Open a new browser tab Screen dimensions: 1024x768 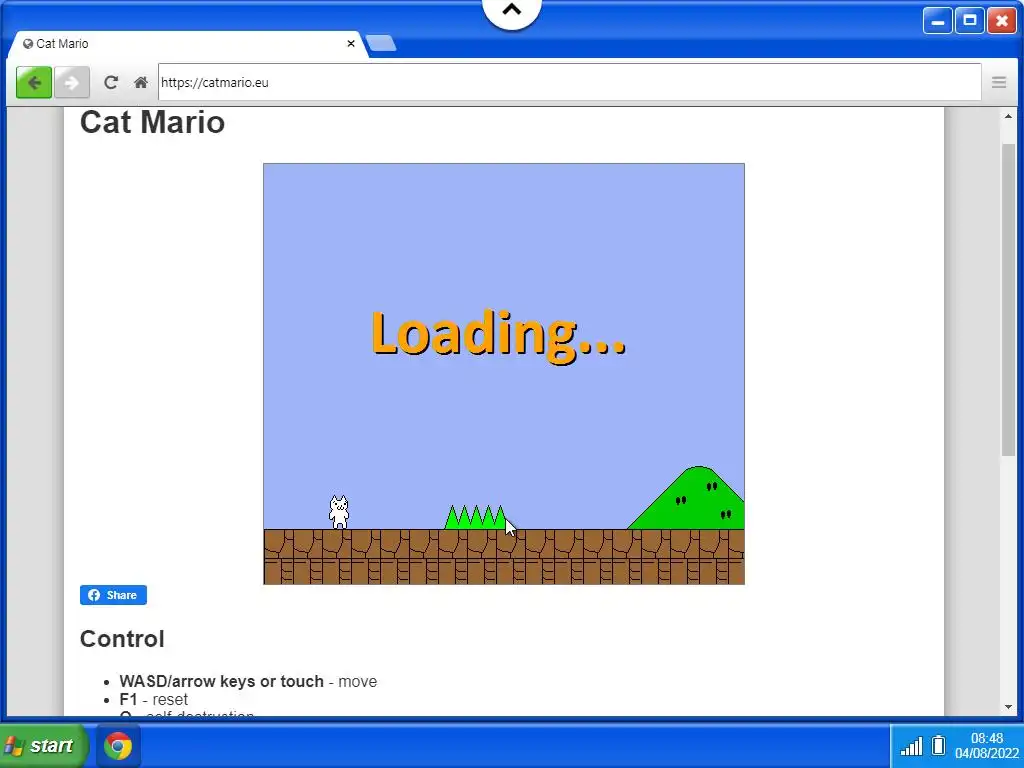(381, 43)
